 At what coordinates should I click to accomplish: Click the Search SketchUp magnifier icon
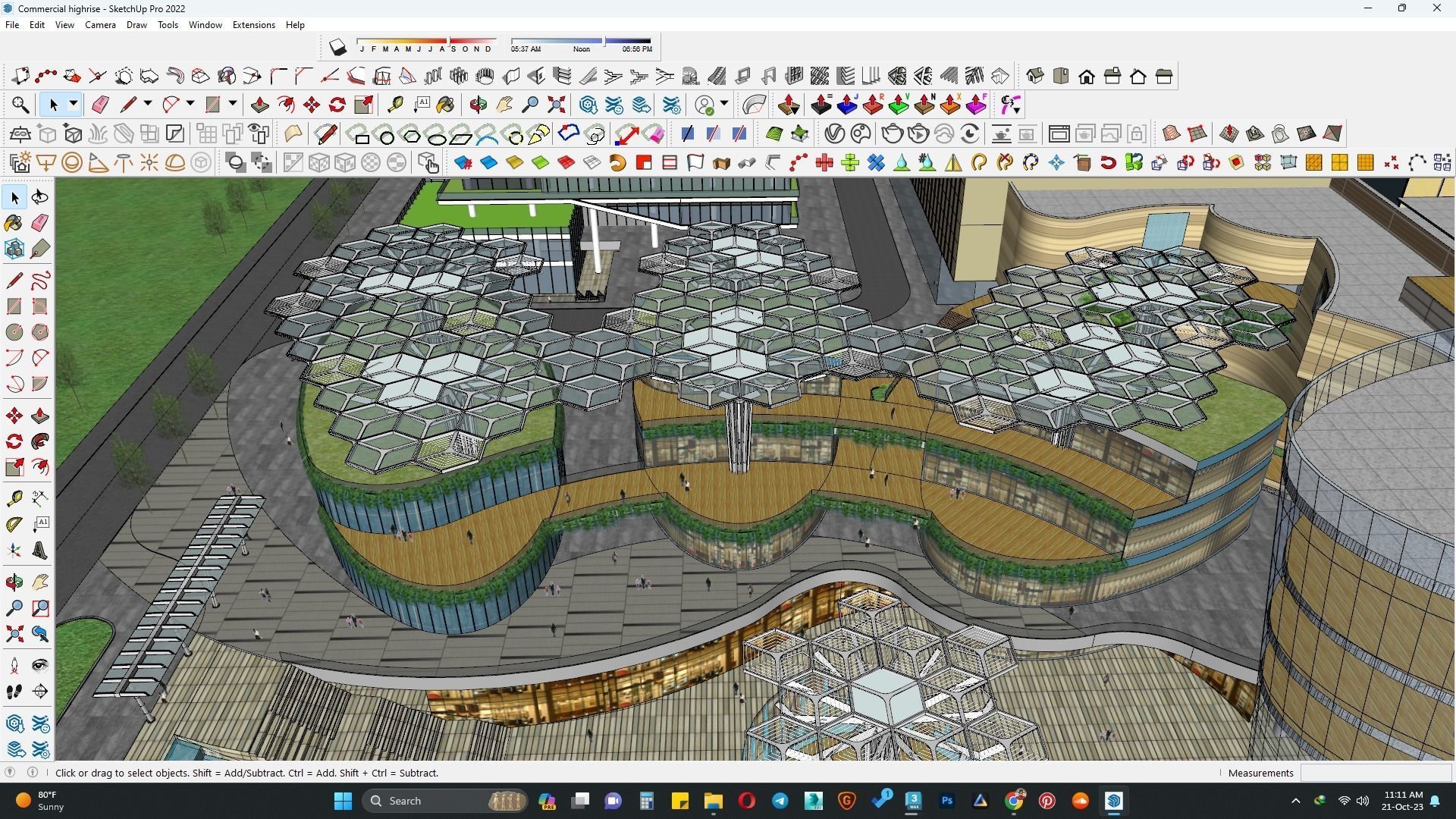(20, 105)
